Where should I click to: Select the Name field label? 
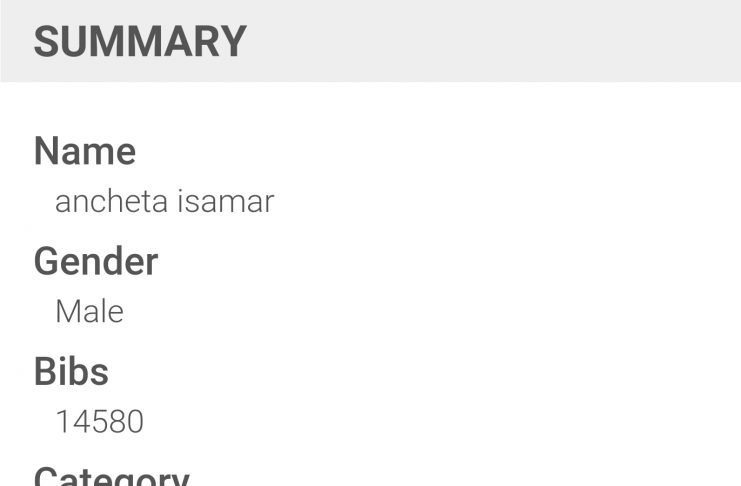85,151
